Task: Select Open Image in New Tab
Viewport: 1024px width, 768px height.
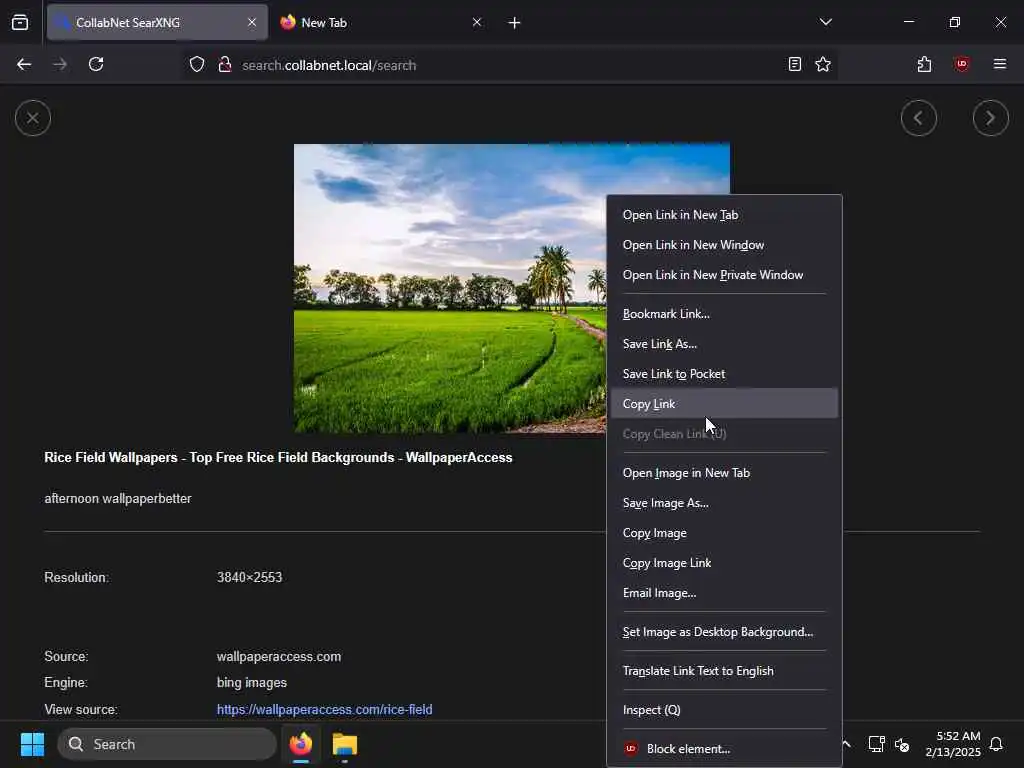Action: click(724, 473)
